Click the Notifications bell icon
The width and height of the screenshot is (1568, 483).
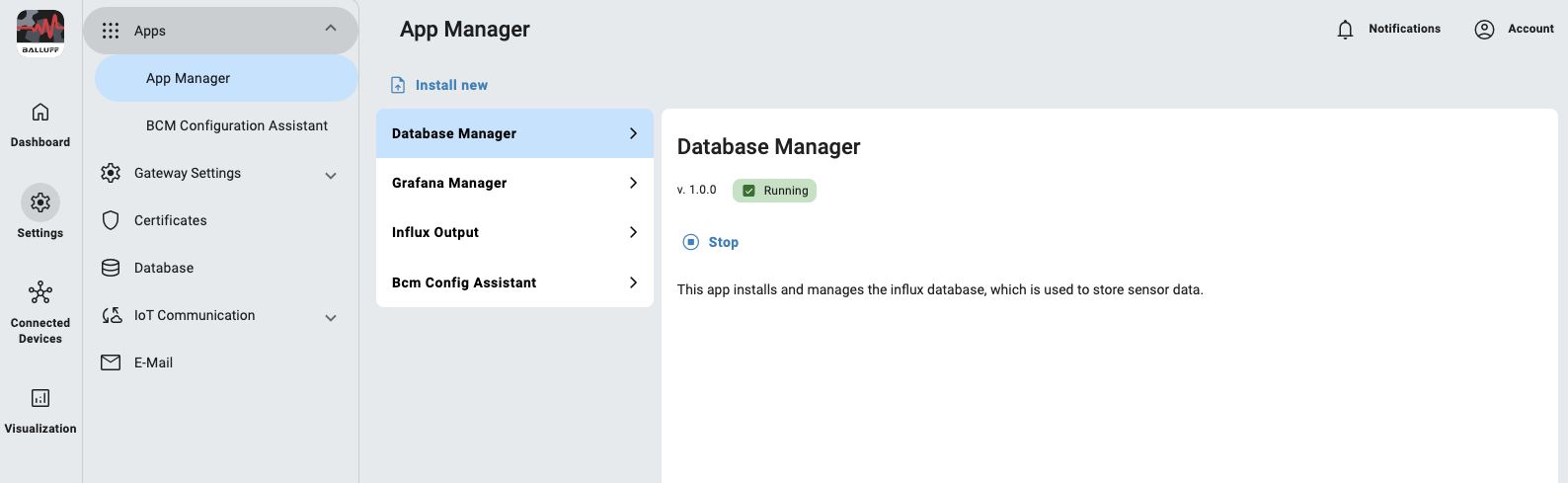pyautogui.click(x=1345, y=30)
